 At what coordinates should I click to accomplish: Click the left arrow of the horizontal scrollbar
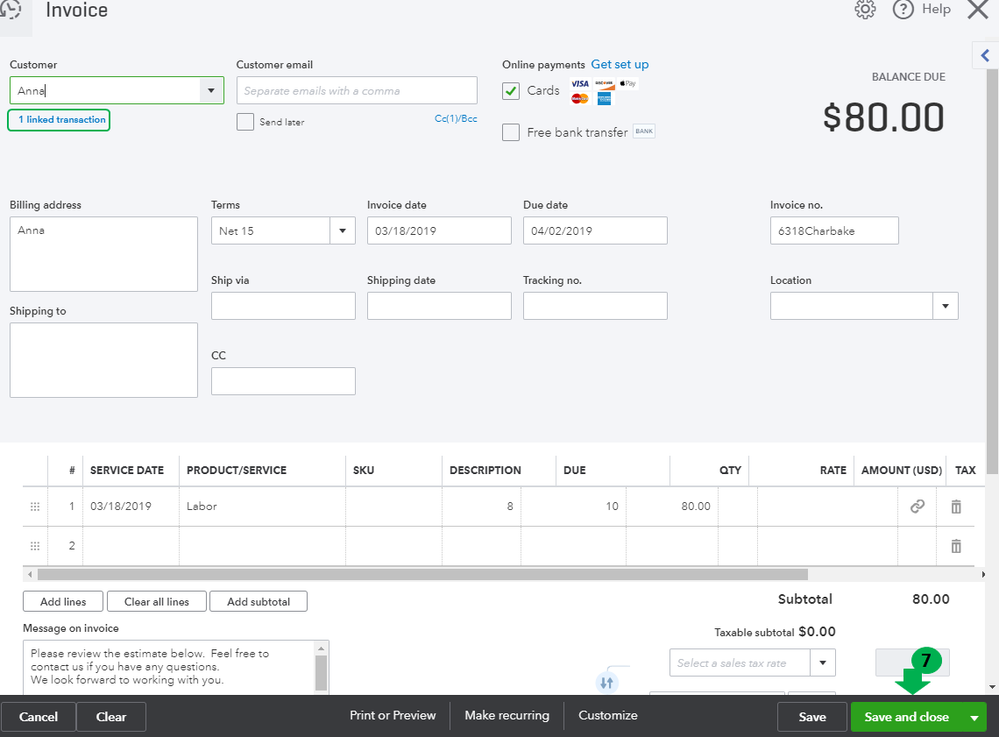pos(30,575)
